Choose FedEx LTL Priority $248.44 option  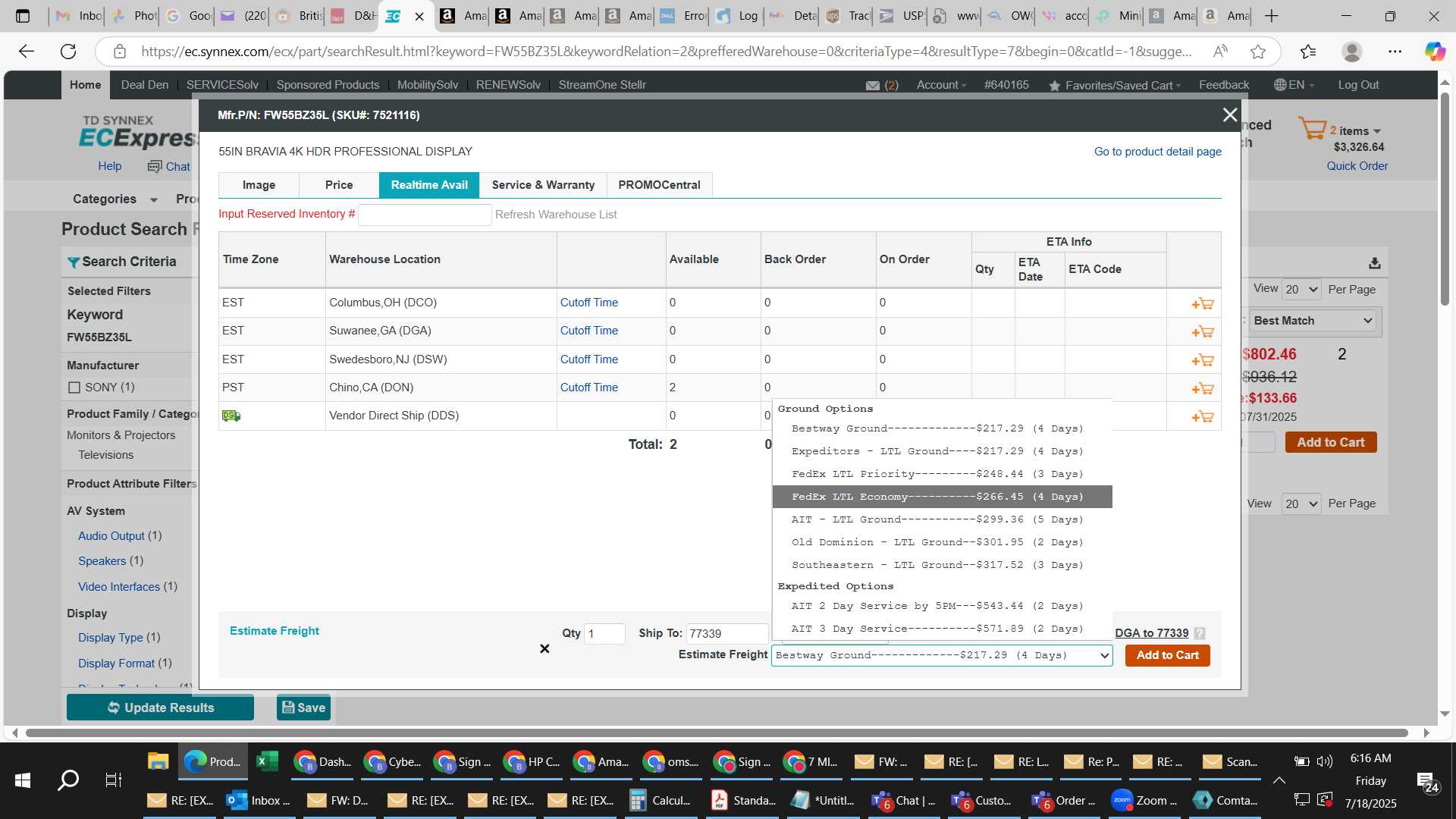(942, 474)
